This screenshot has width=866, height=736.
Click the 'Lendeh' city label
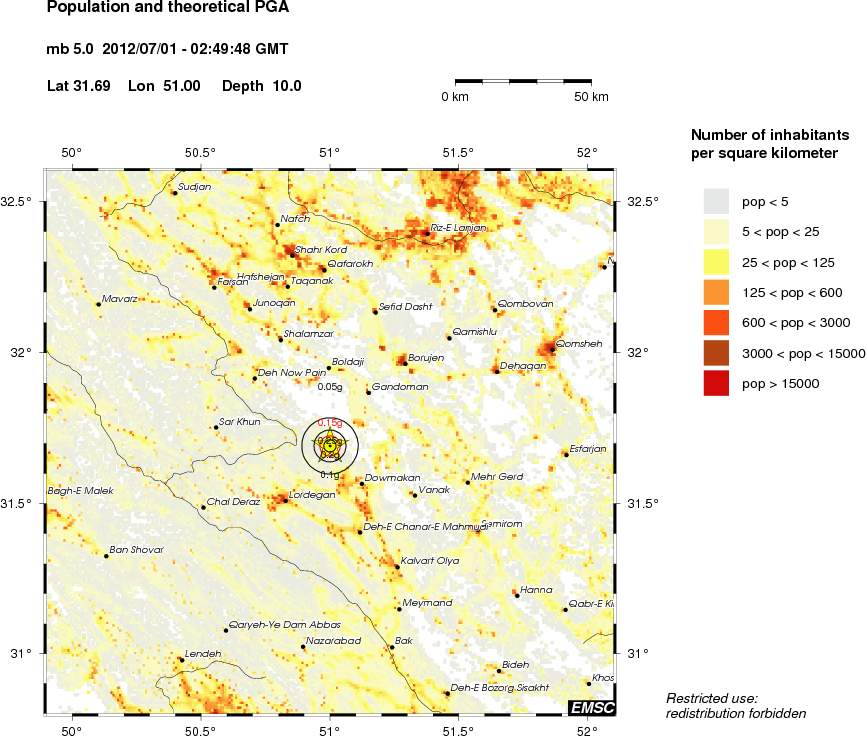tap(203, 654)
